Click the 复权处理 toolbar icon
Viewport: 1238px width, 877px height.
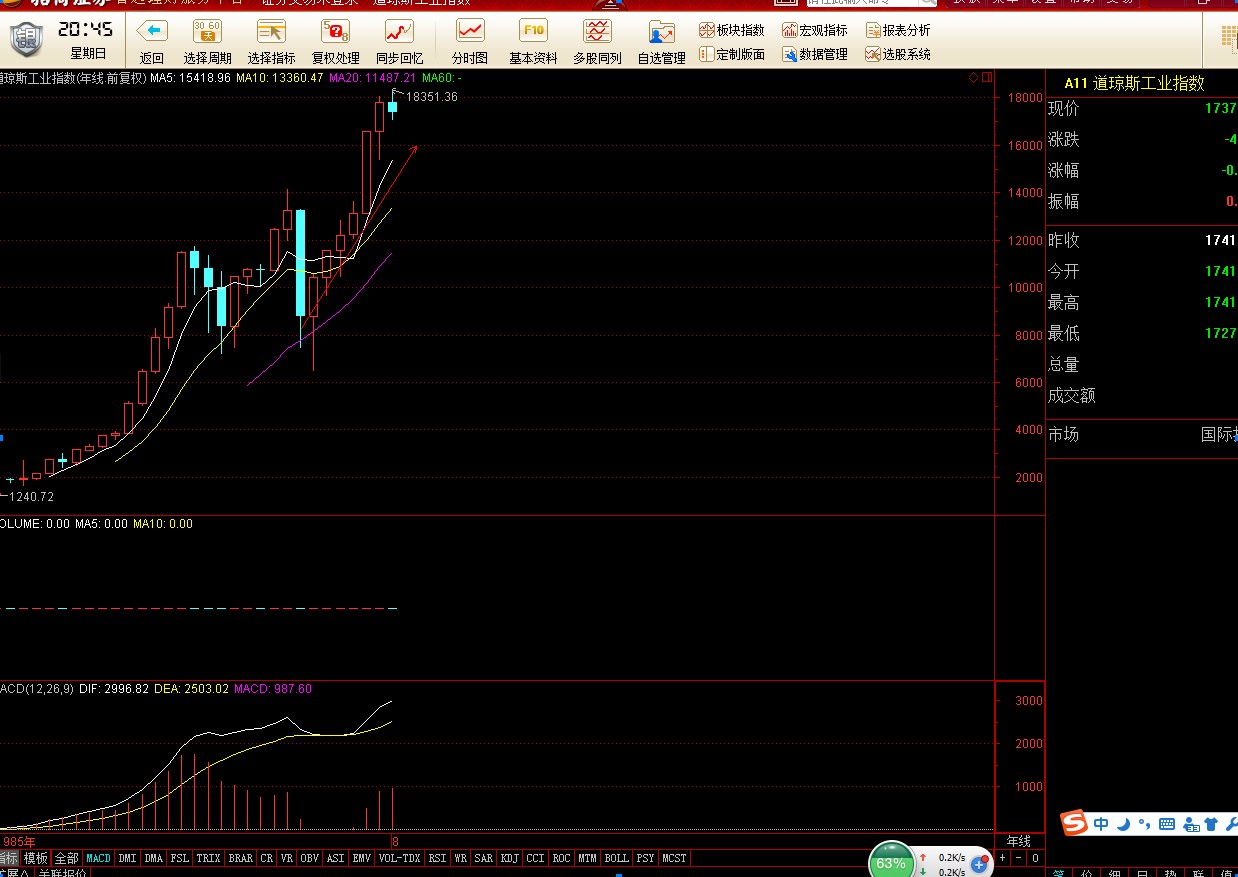pyautogui.click(x=335, y=31)
